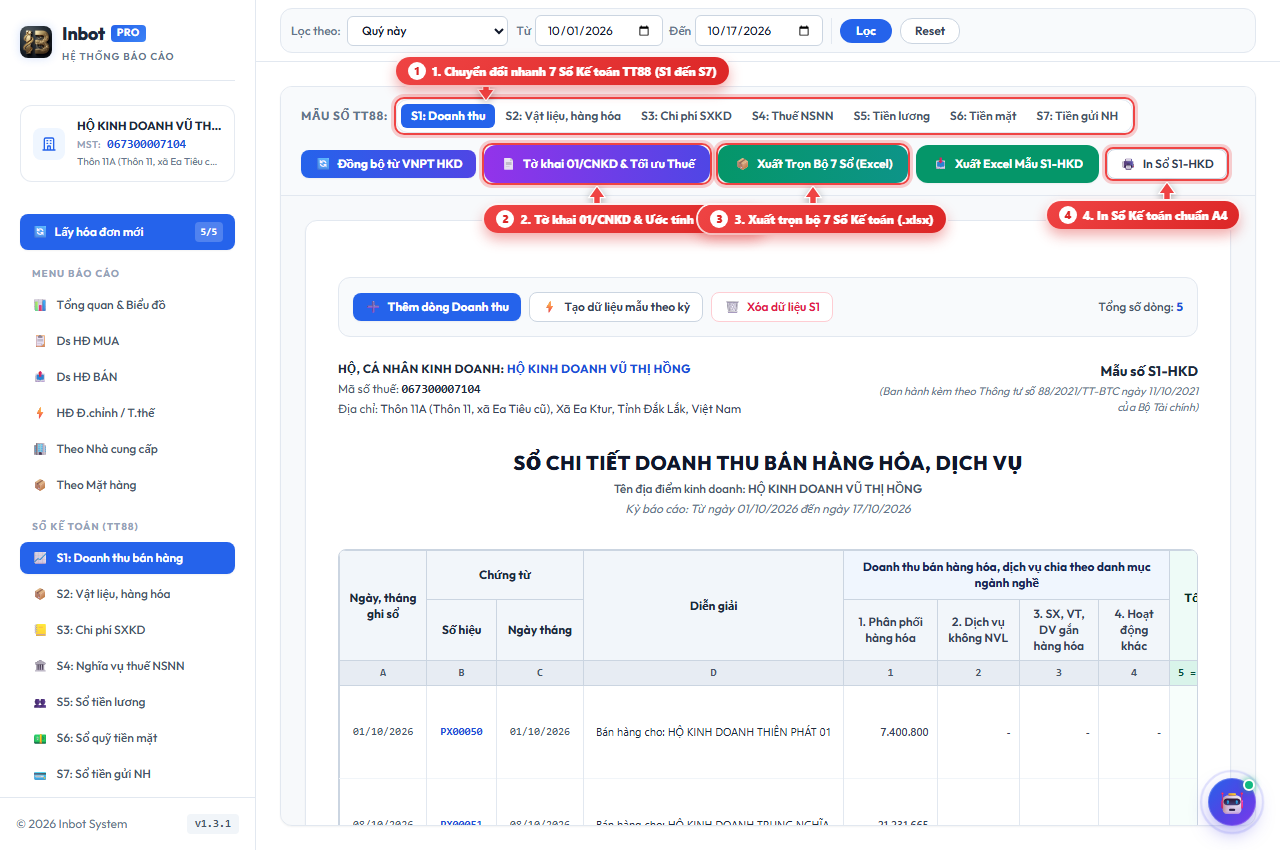Switch to S2: Vật liệu, hàng hóa tab
The image size is (1280, 850).
coord(563,116)
